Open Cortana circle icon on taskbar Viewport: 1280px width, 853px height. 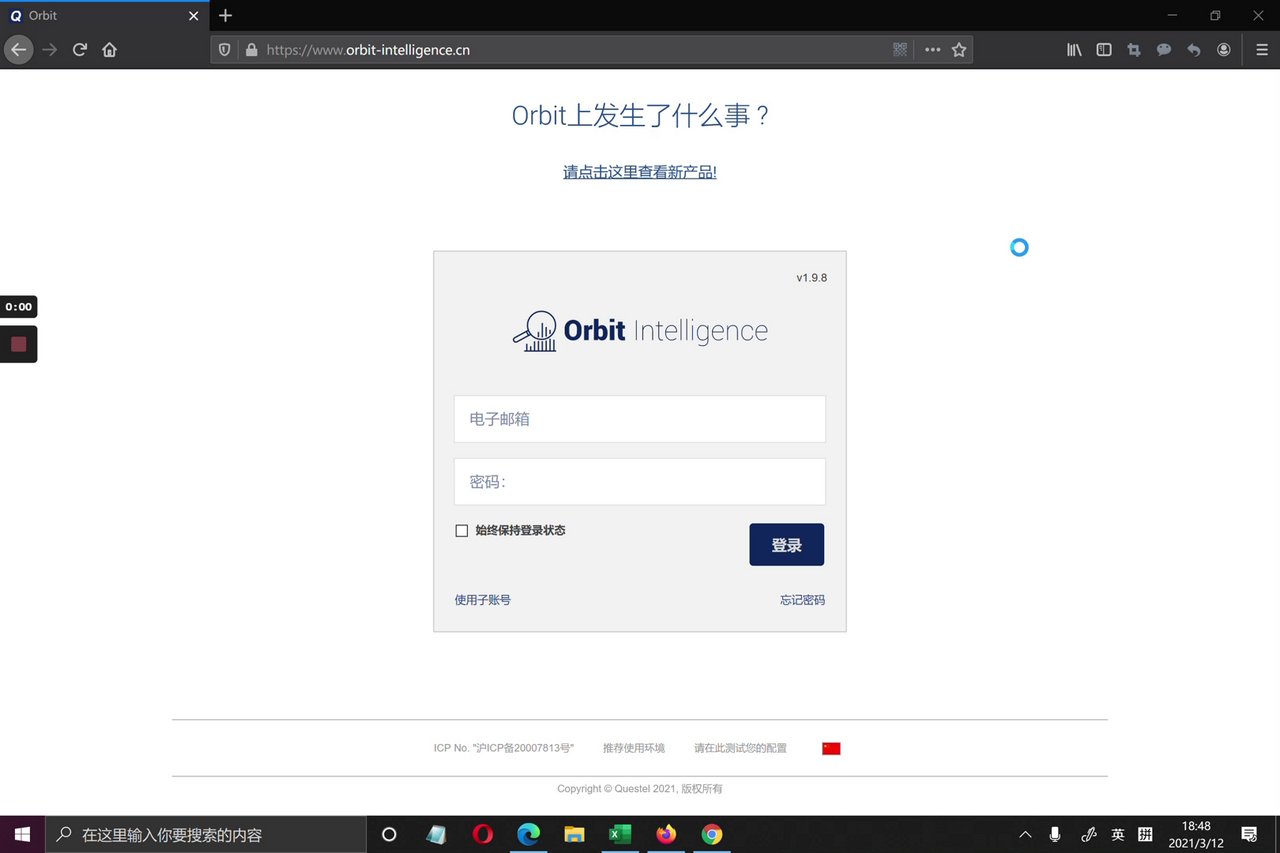click(x=390, y=834)
